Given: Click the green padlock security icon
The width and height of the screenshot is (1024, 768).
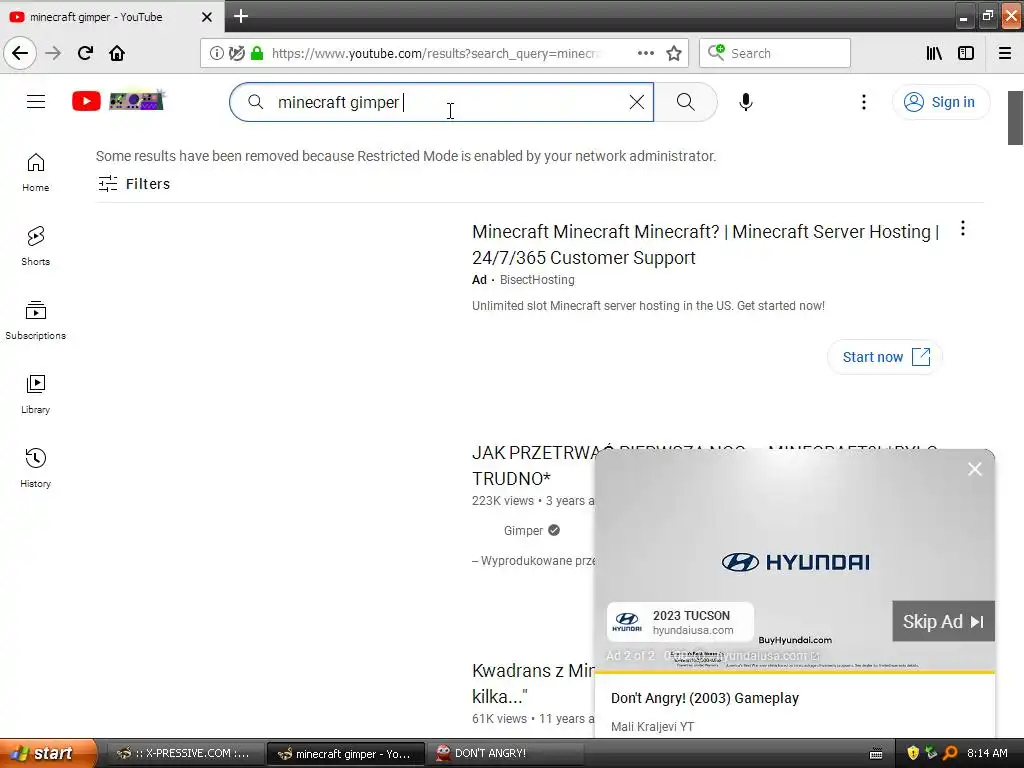Looking at the screenshot, I should [257, 53].
